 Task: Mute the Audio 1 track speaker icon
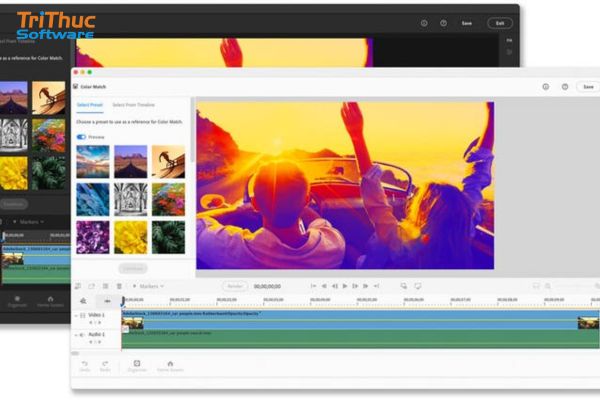tap(83, 335)
